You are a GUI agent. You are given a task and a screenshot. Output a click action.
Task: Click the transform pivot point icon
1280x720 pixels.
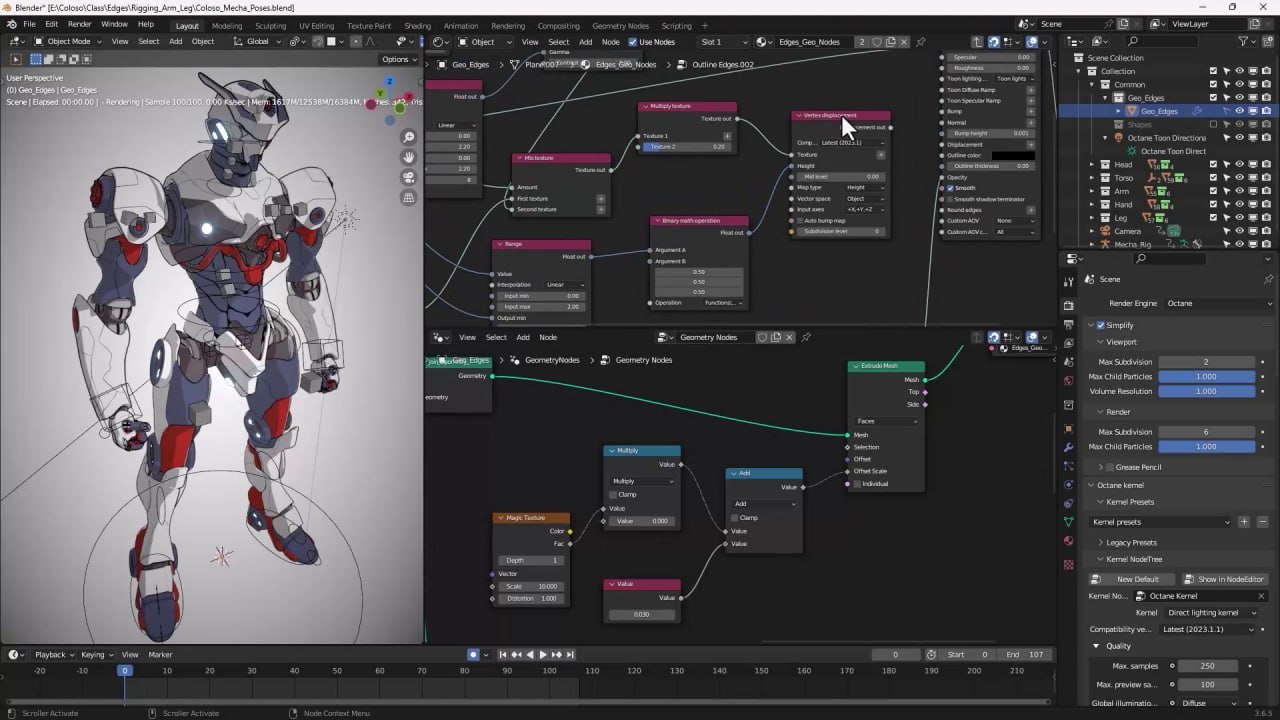296,41
